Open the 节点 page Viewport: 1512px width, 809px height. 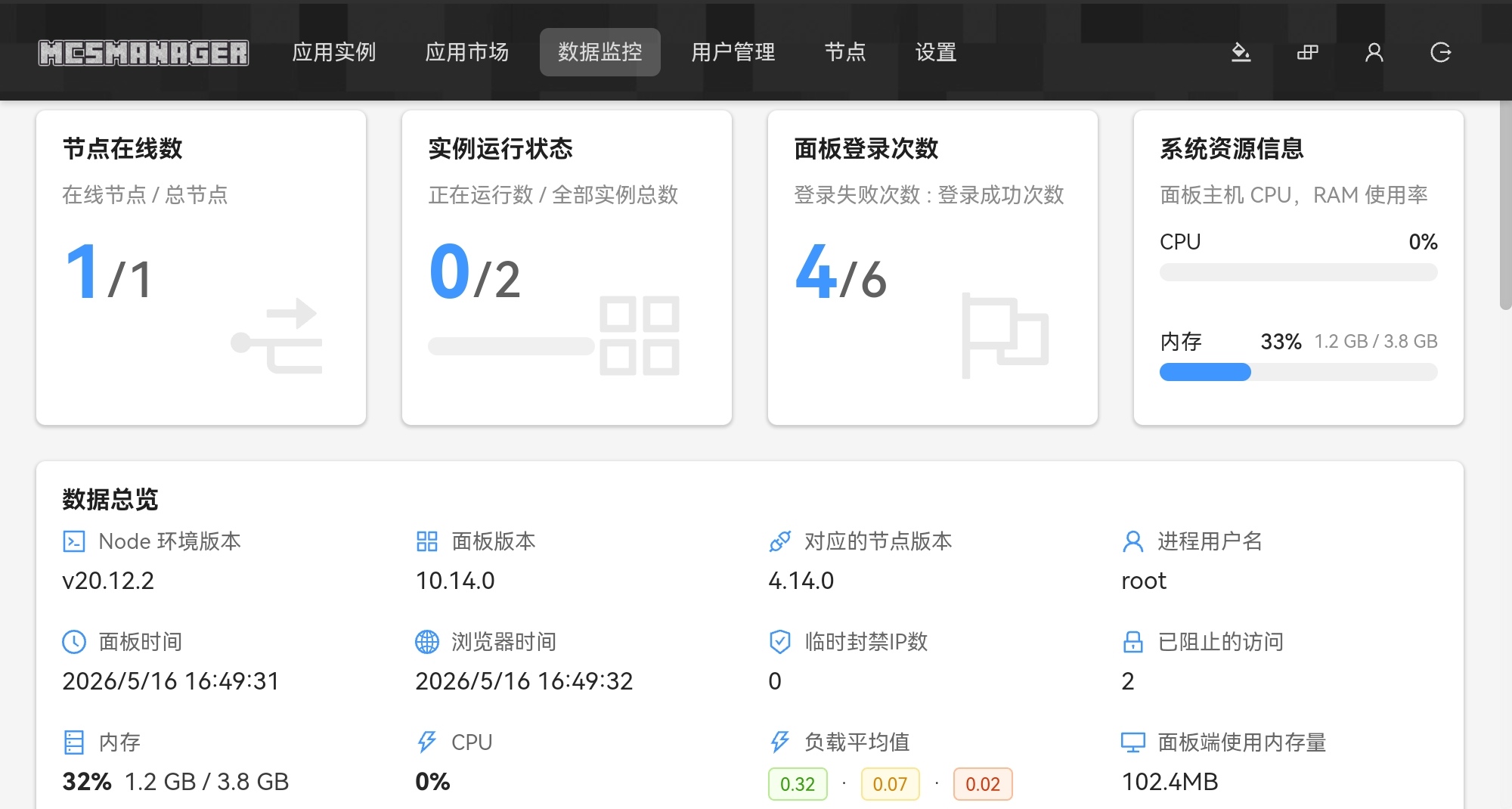click(x=845, y=52)
